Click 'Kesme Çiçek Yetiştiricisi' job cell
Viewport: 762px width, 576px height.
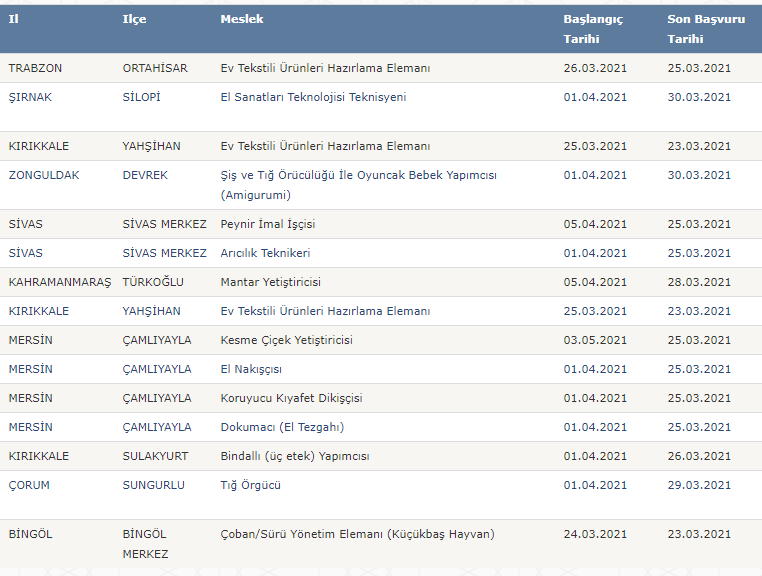click(x=287, y=340)
